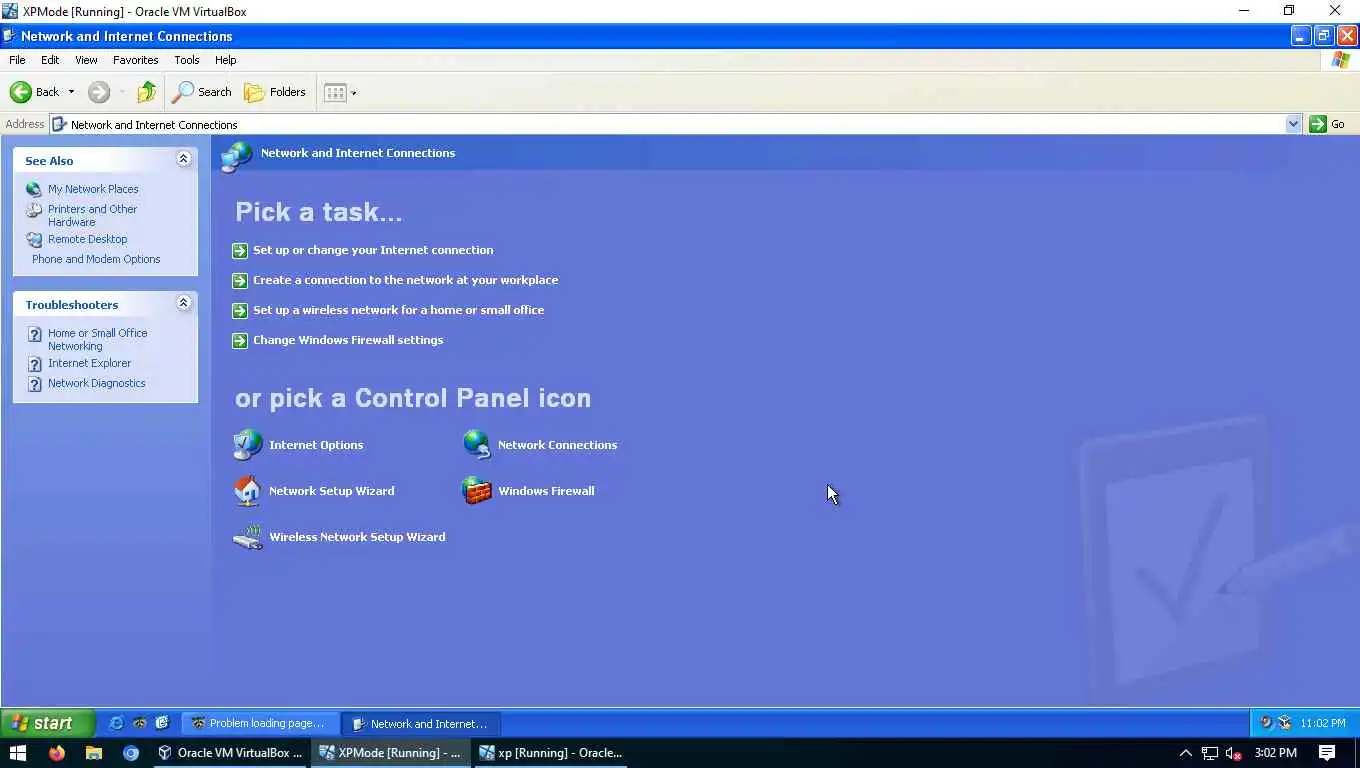This screenshot has height=768, width=1360.
Task: Open host Action Center notifications icon
Action: click(1327, 753)
